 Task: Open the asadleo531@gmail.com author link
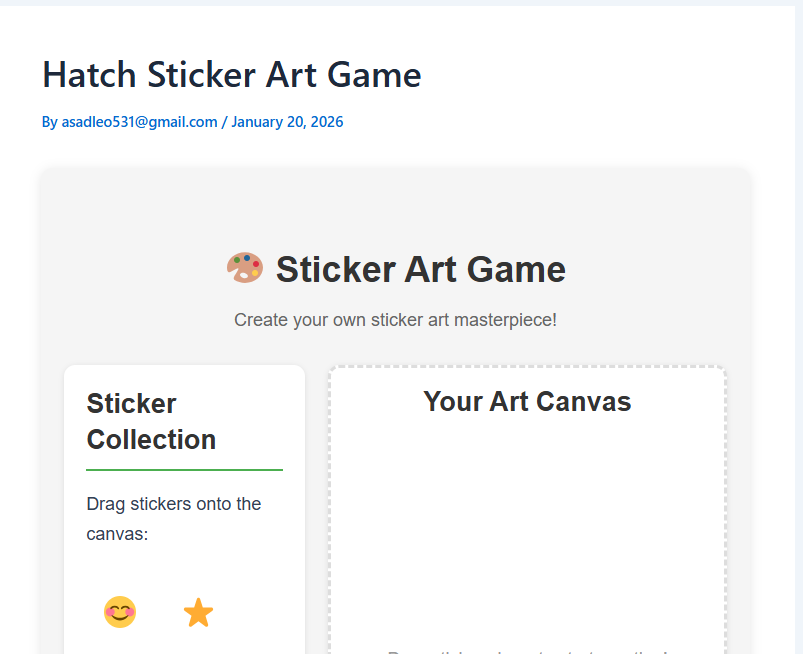[139, 122]
